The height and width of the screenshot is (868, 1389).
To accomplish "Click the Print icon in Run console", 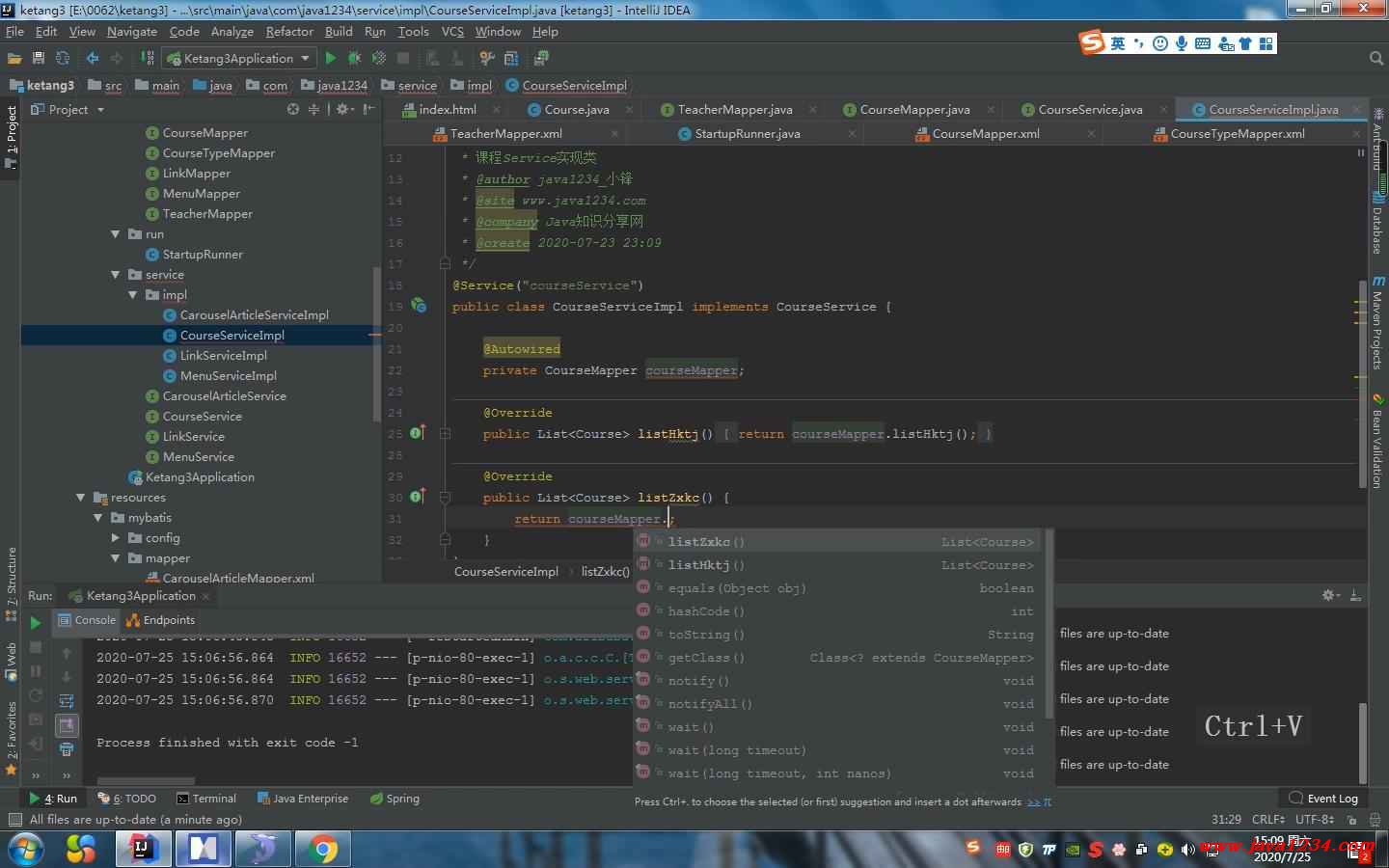I will [67, 749].
